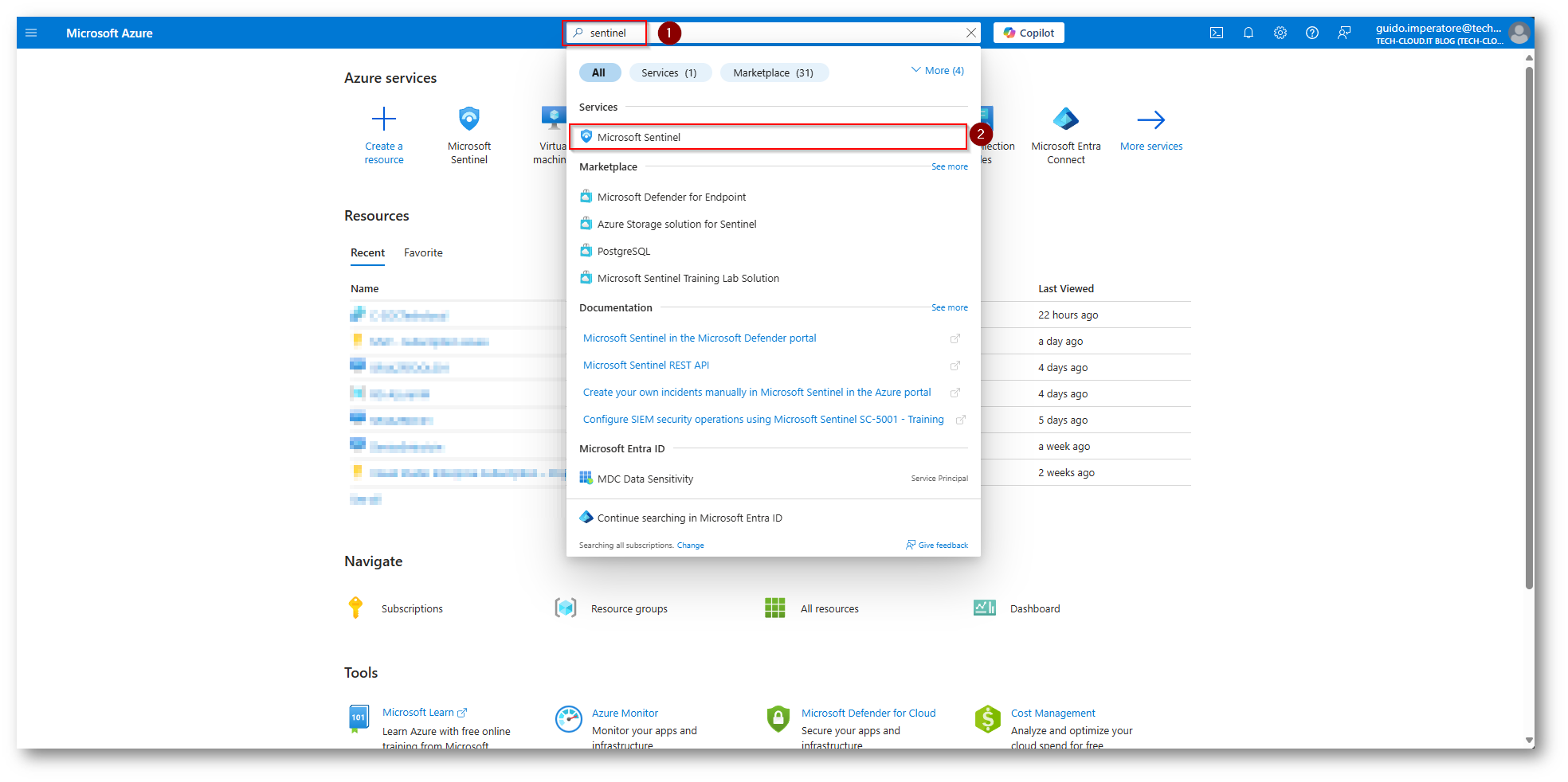1568x782 pixels.
Task: Click the More services arrow icon
Action: (1151, 119)
